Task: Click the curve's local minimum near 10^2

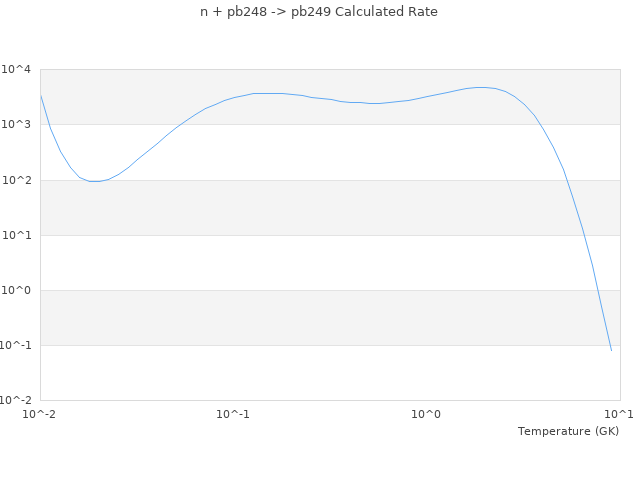Action: coord(94,181)
